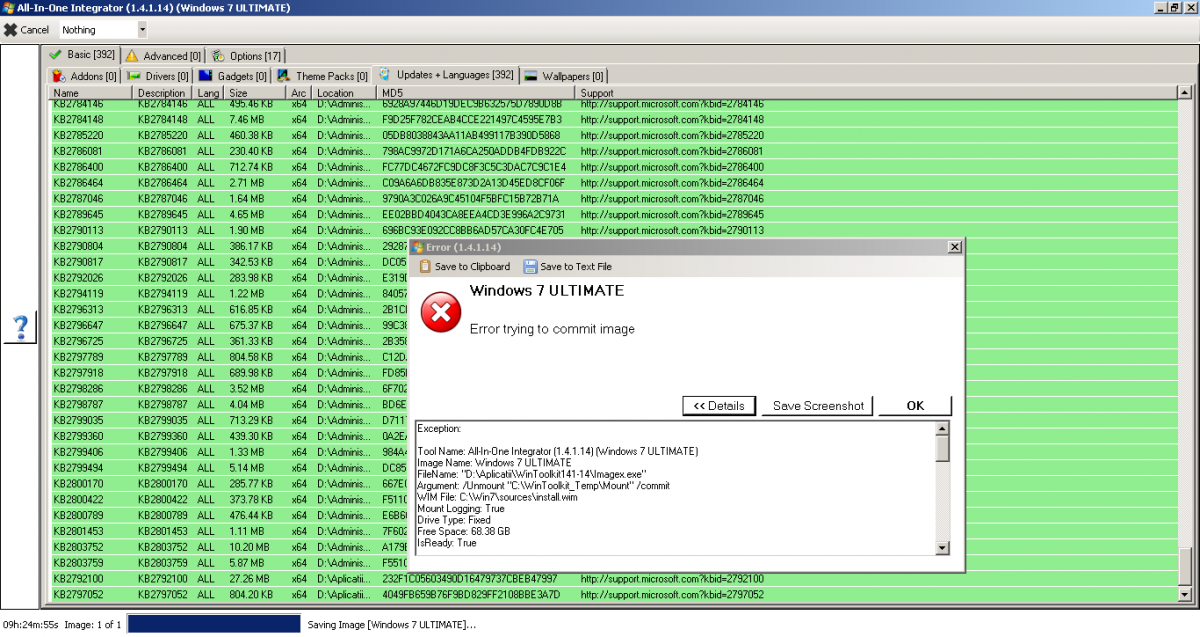Image resolution: width=1200 pixels, height=637 pixels.
Task: Click the updates list scrollbar thumb
Action: (x=1185, y=566)
